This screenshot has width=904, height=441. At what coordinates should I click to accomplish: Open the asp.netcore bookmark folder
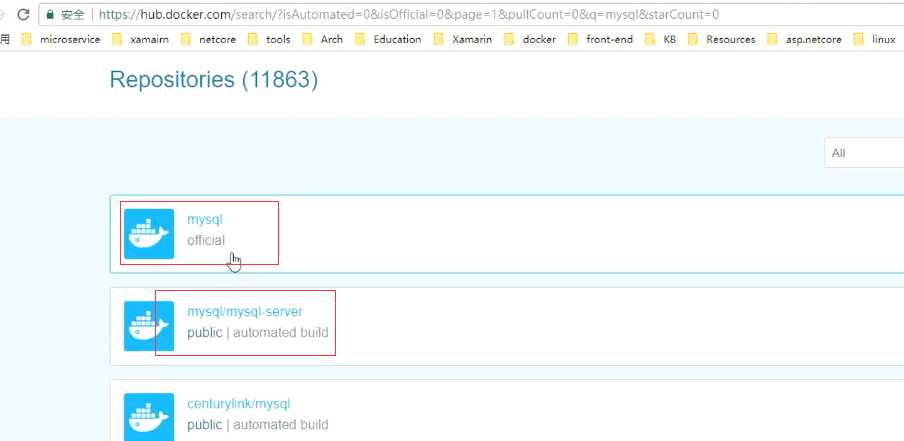coord(804,39)
